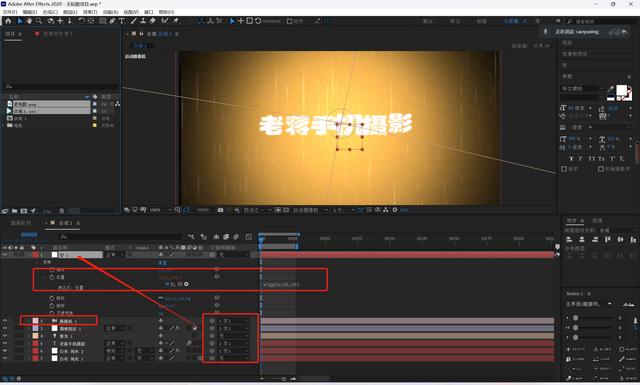Screen dimensions: 640x385
Task: Open the Composition menu
Action: (x=50, y=12)
